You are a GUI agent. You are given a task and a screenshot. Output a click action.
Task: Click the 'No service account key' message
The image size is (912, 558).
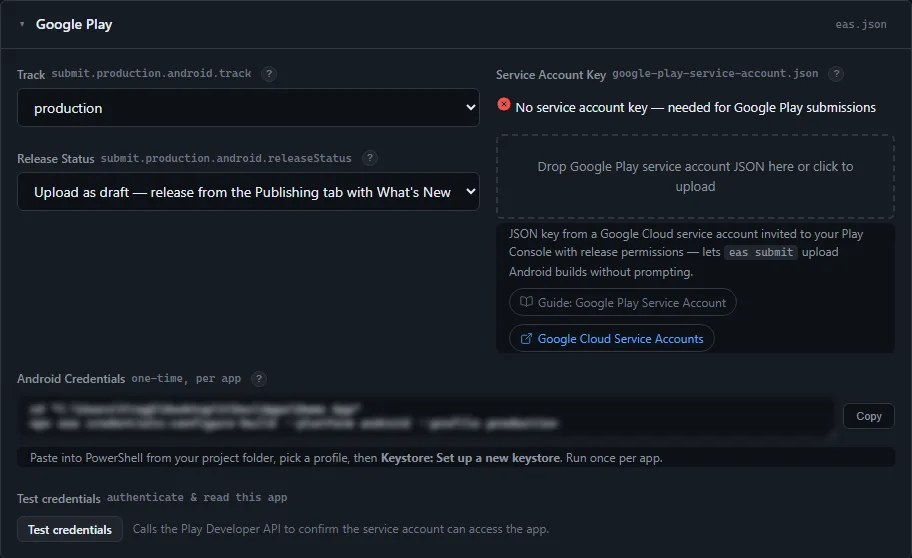696,108
